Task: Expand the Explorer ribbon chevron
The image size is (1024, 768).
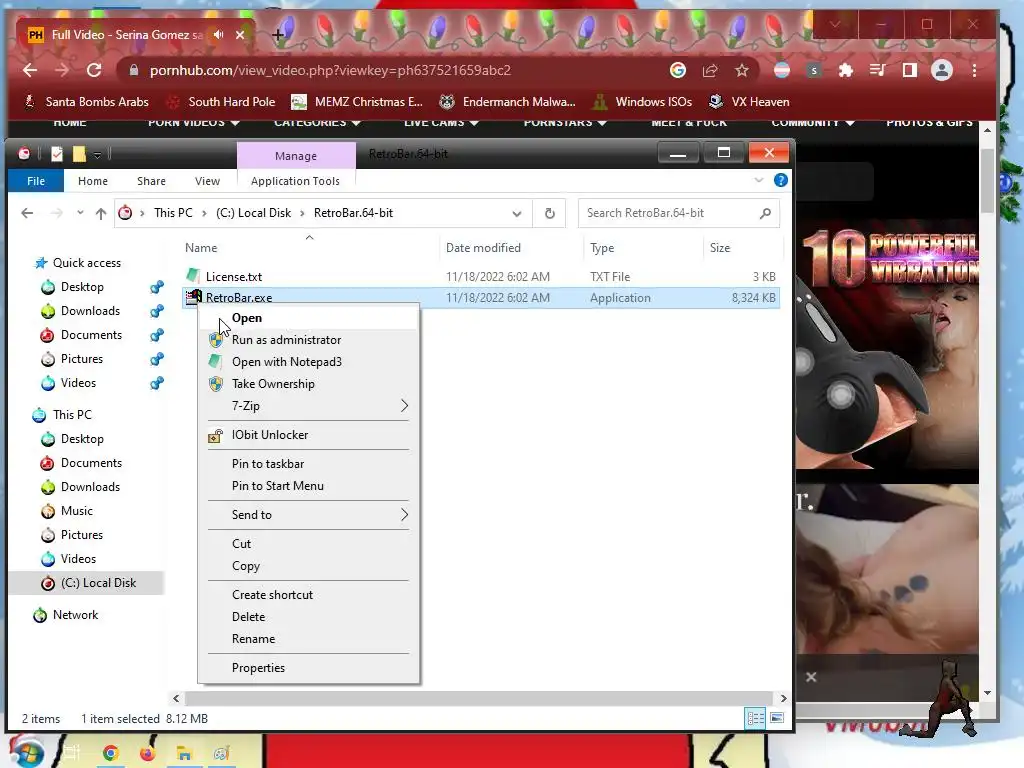Action: (x=758, y=180)
